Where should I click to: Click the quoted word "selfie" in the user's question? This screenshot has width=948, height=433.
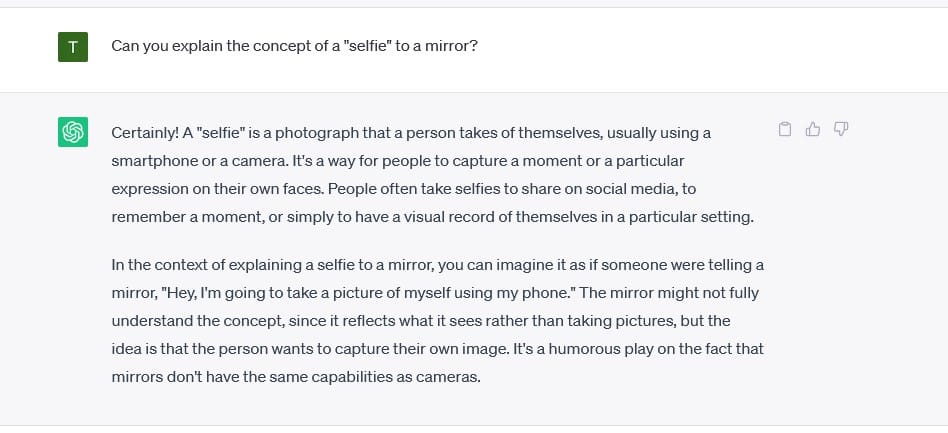366,46
